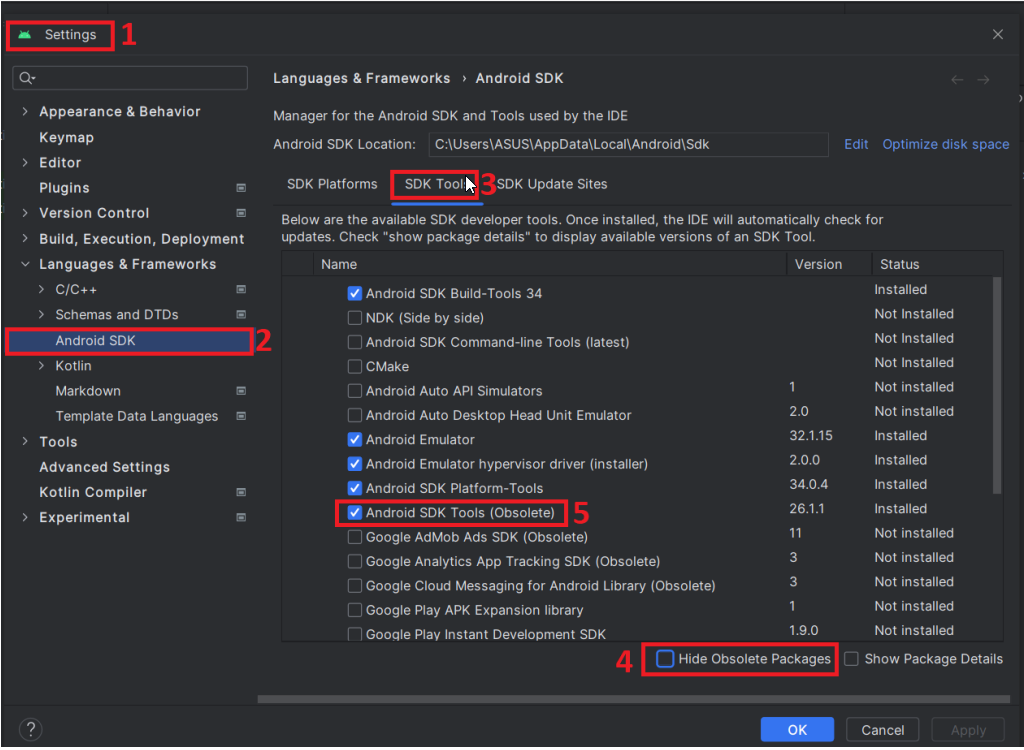This screenshot has width=1024, height=750.
Task: Click the Android logo icon in title bar
Action: coord(25,35)
